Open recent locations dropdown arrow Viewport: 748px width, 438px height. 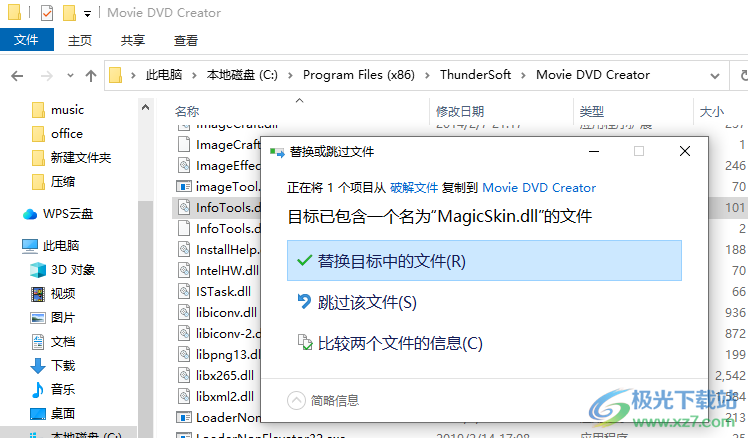[71, 75]
